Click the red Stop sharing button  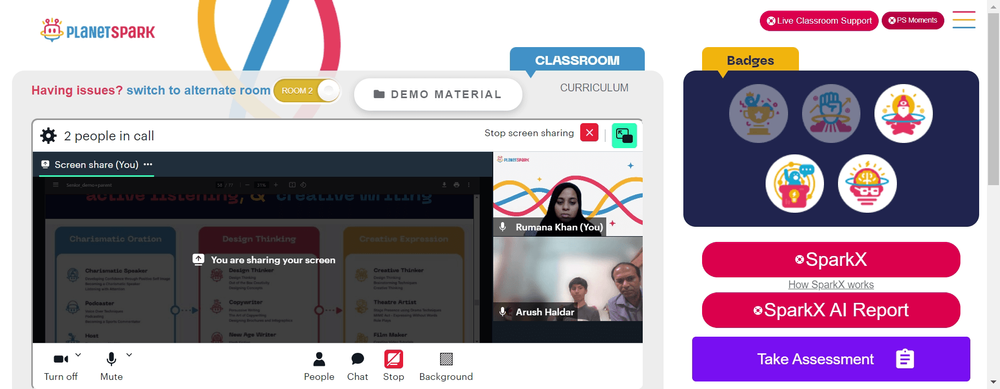click(x=393, y=367)
